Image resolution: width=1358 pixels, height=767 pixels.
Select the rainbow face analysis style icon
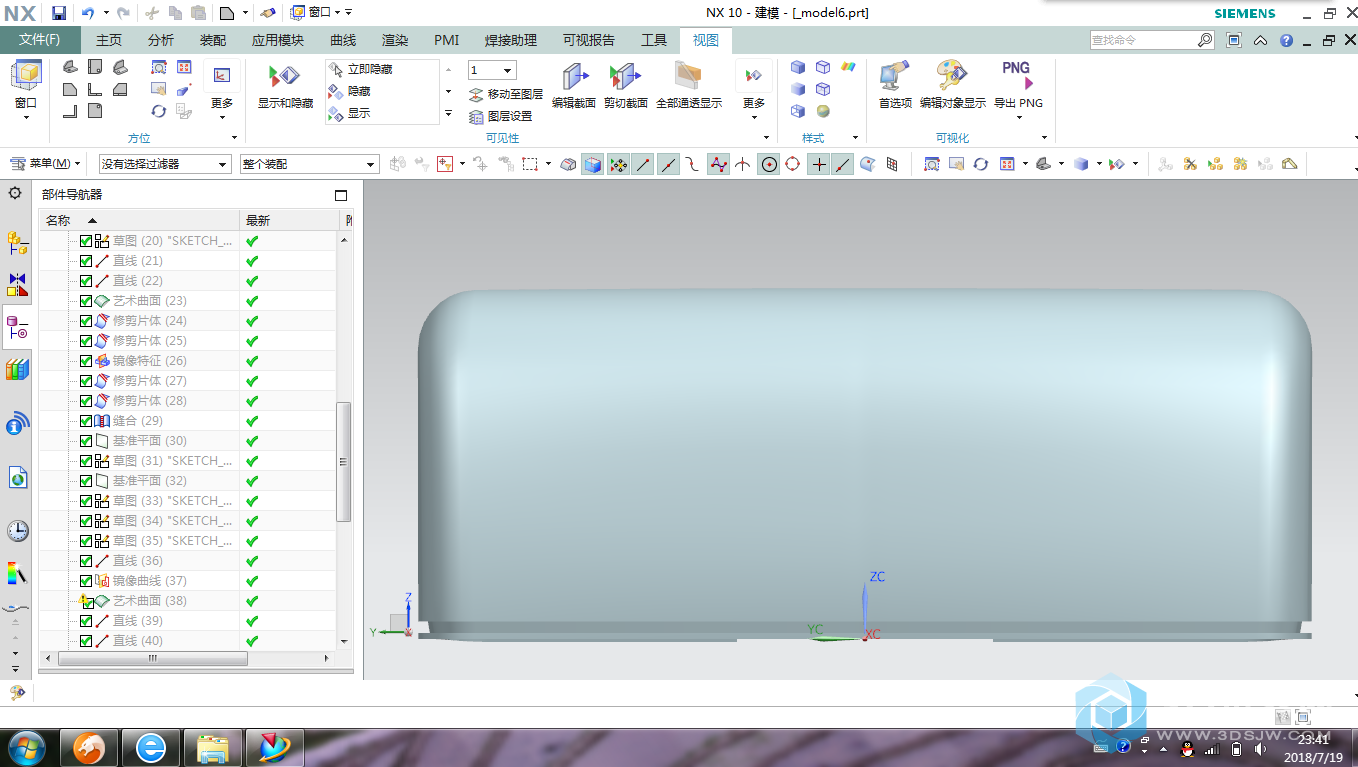pyautogui.click(x=848, y=67)
